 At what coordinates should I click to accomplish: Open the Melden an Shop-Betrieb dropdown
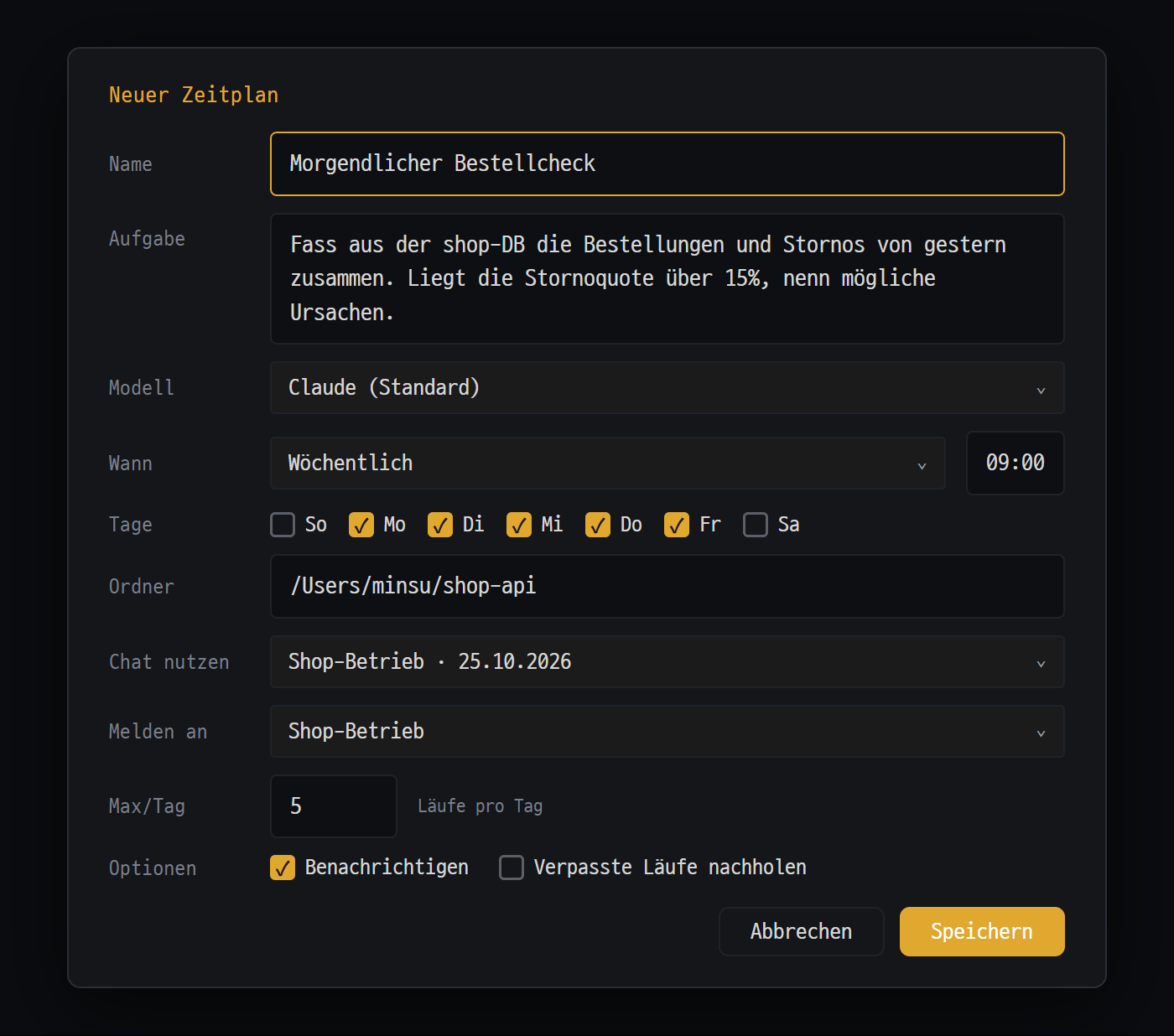[668, 732]
